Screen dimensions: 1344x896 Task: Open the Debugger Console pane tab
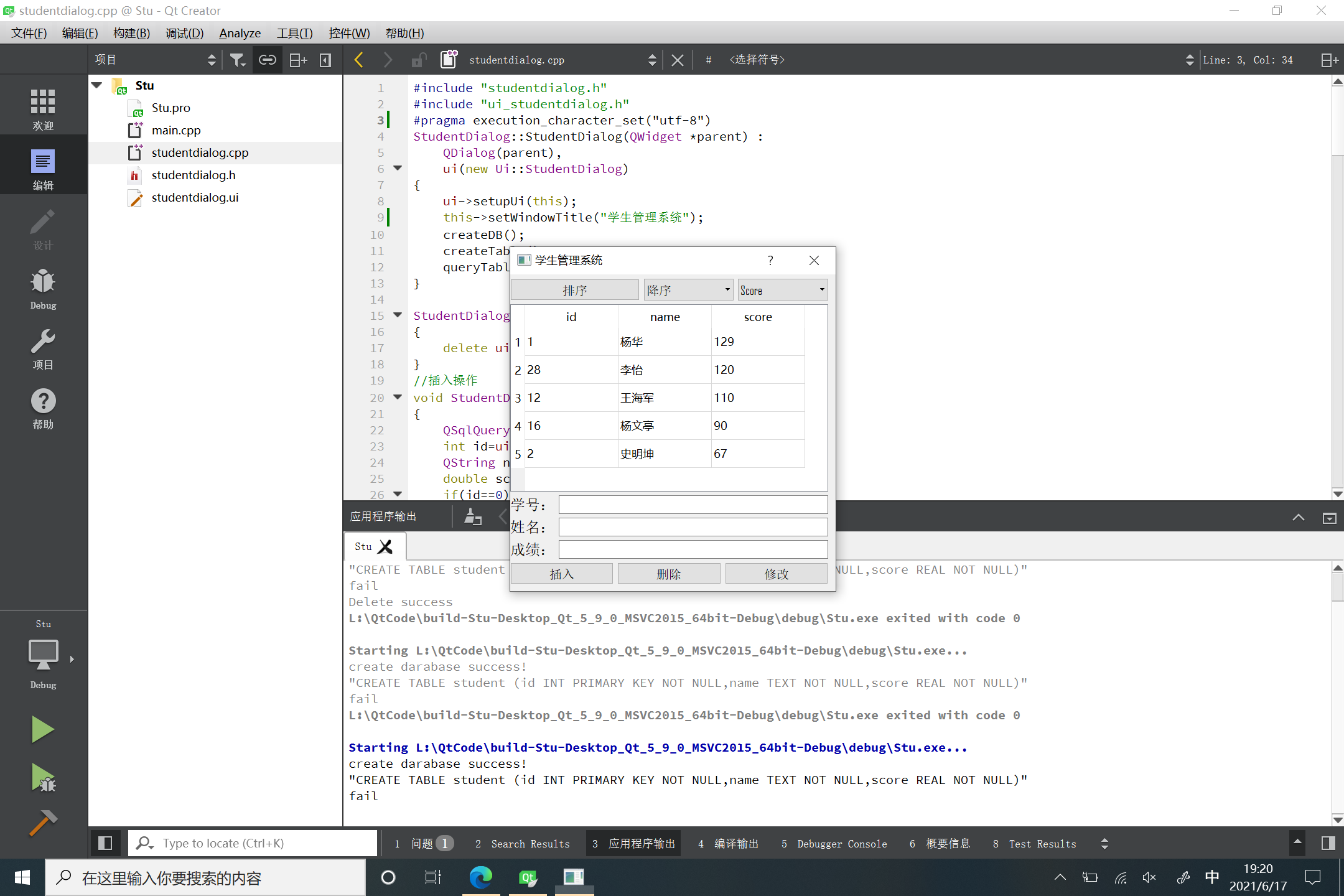point(834,844)
